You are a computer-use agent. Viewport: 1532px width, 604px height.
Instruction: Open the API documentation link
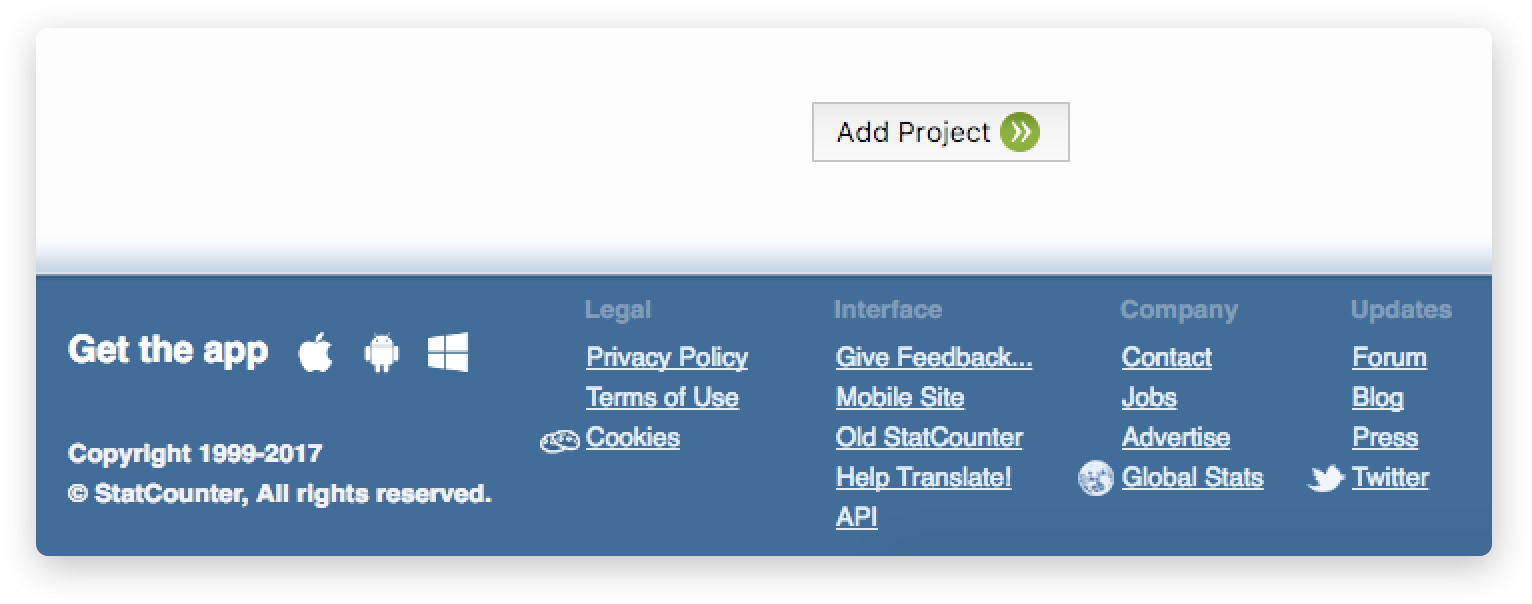[856, 517]
